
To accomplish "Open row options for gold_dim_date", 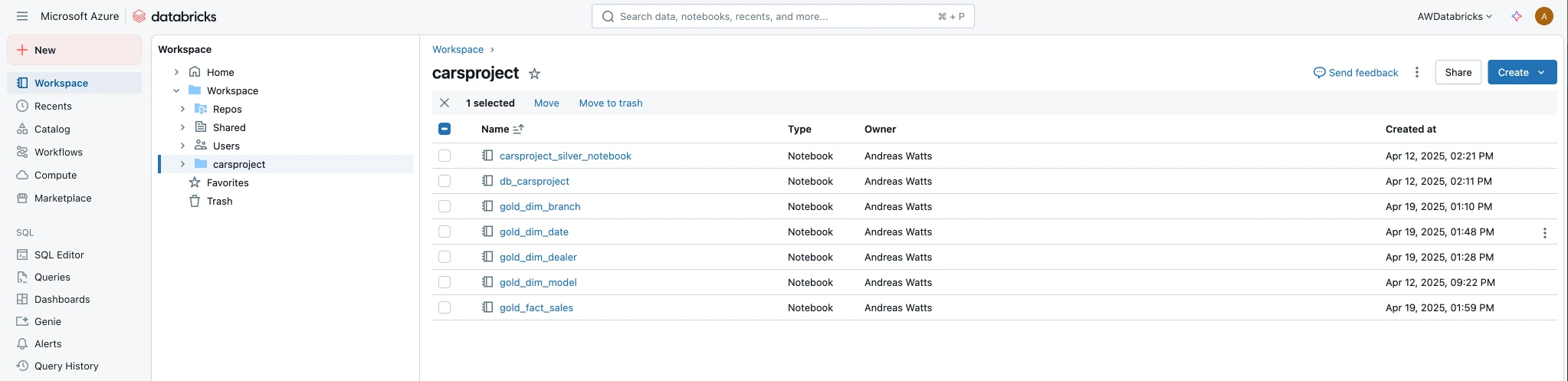I will coord(1544,232).
